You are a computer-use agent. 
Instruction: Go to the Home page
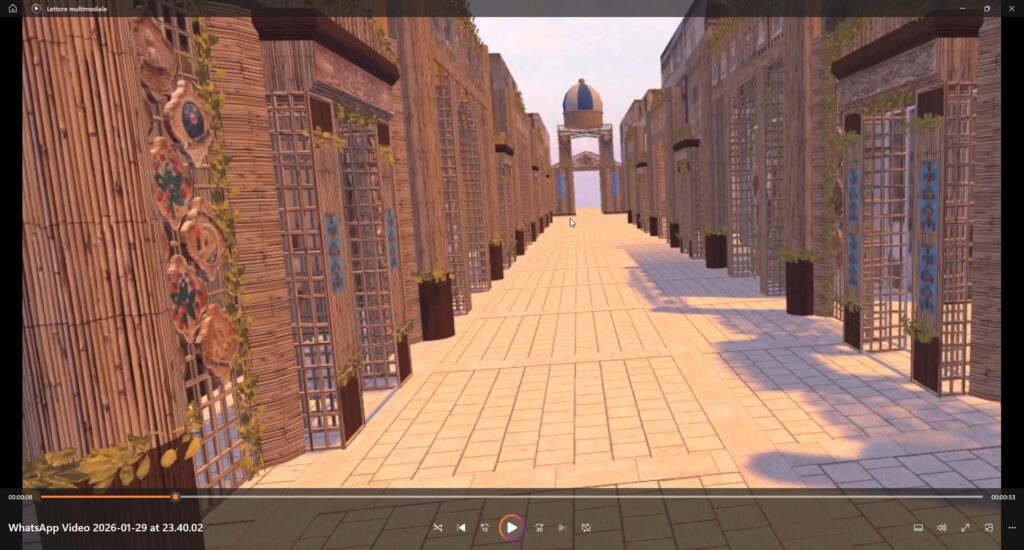(x=13, y=8)
